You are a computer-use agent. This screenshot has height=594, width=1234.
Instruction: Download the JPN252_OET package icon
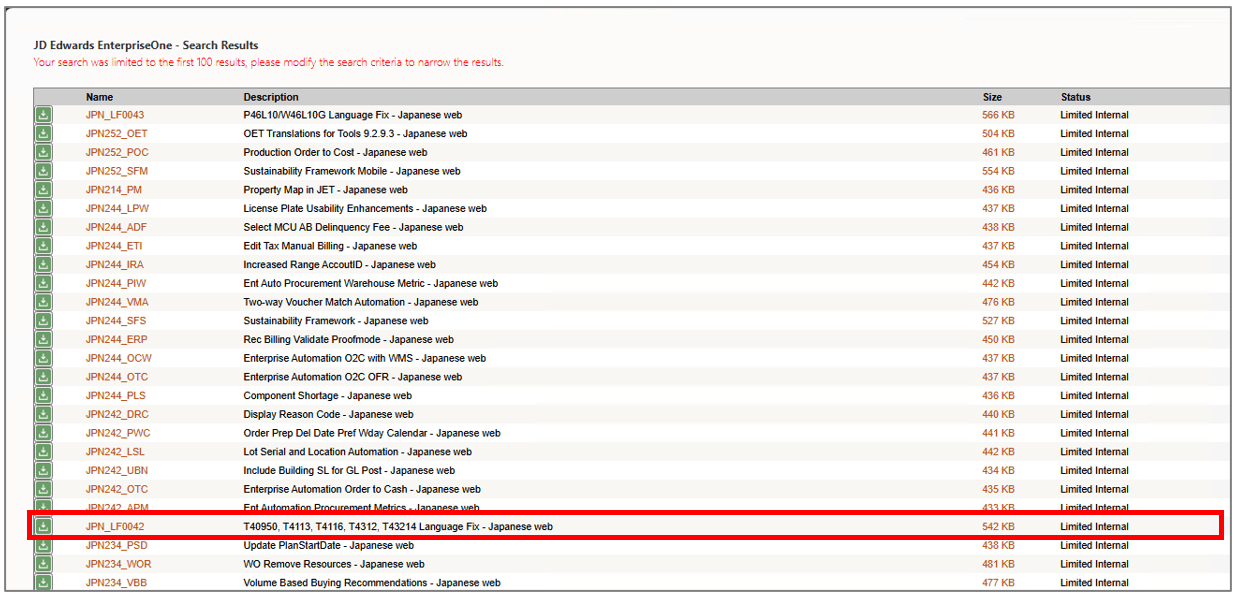(x=43, y=134)
